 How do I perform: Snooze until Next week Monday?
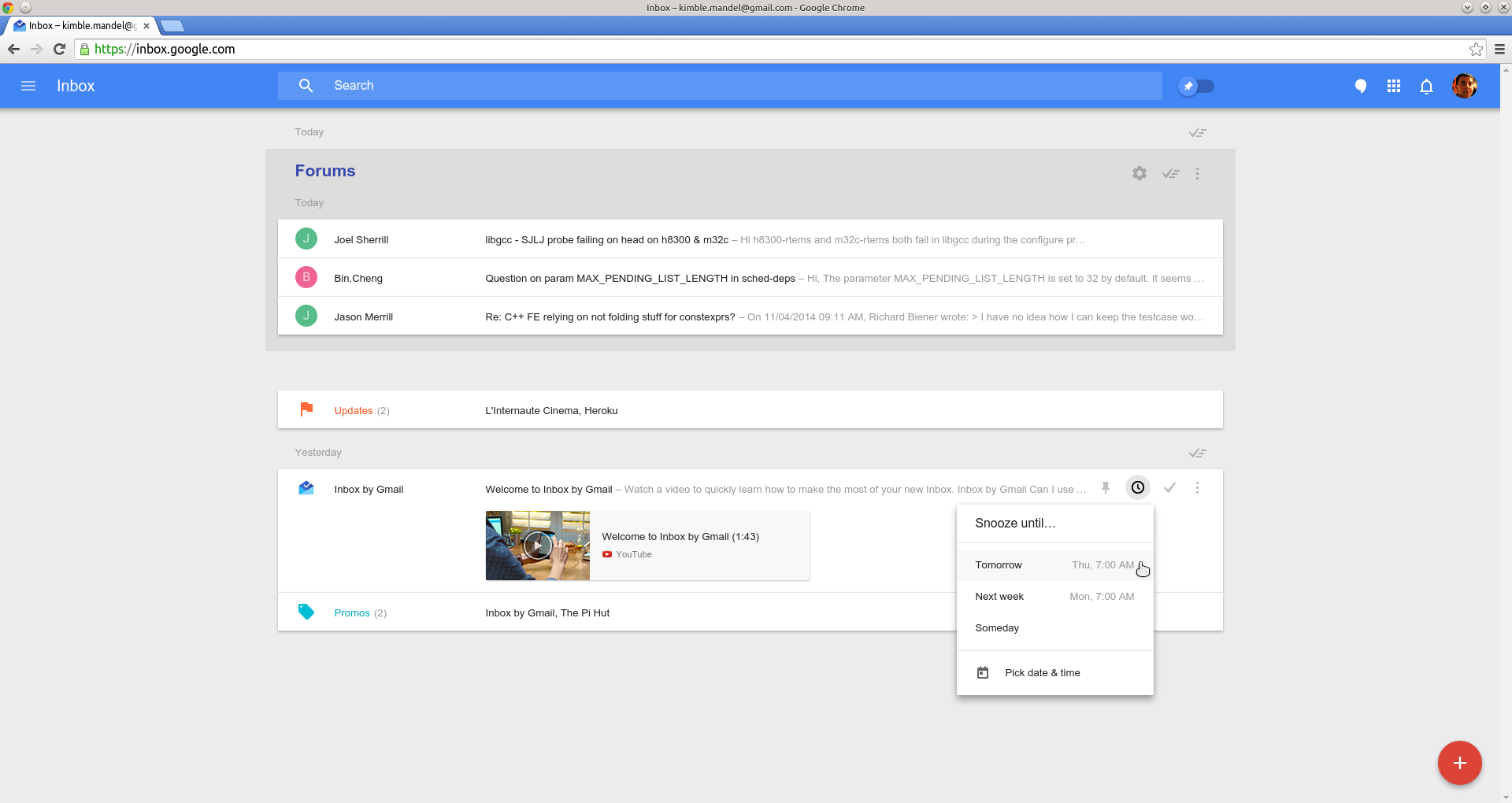pyautogui.click(x=1054, y=597)
